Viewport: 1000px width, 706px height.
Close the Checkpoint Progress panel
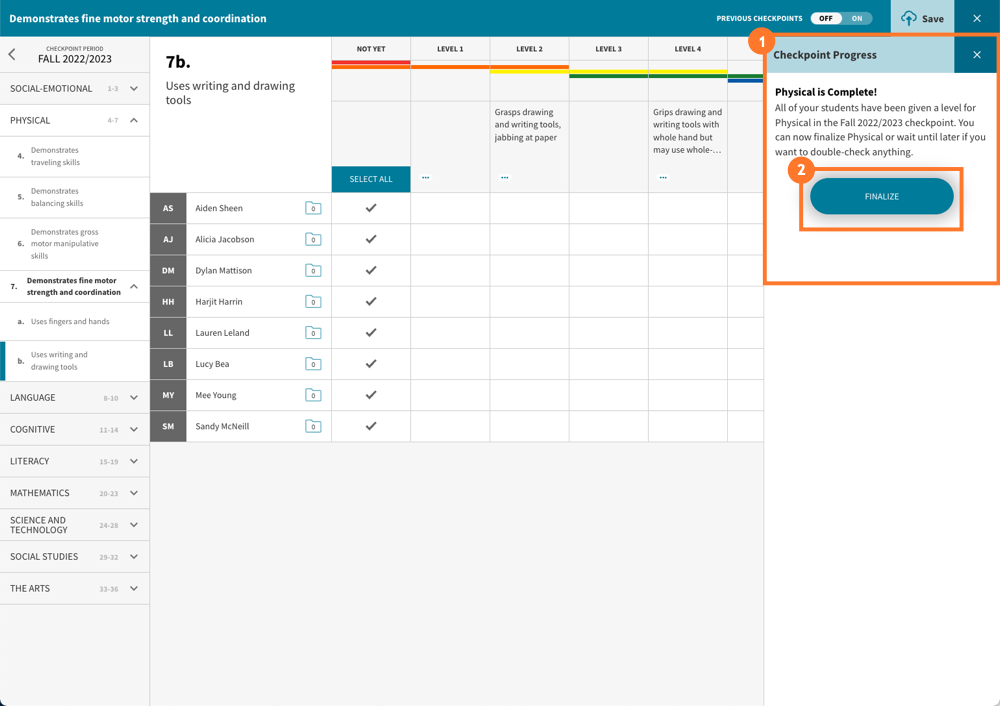click(976, 55)
